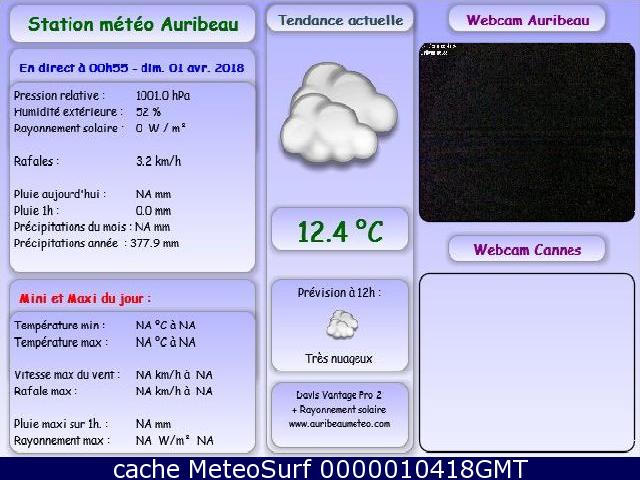
Task: Click the Mini et Maxi du jour heading
Action: point(85,298)
